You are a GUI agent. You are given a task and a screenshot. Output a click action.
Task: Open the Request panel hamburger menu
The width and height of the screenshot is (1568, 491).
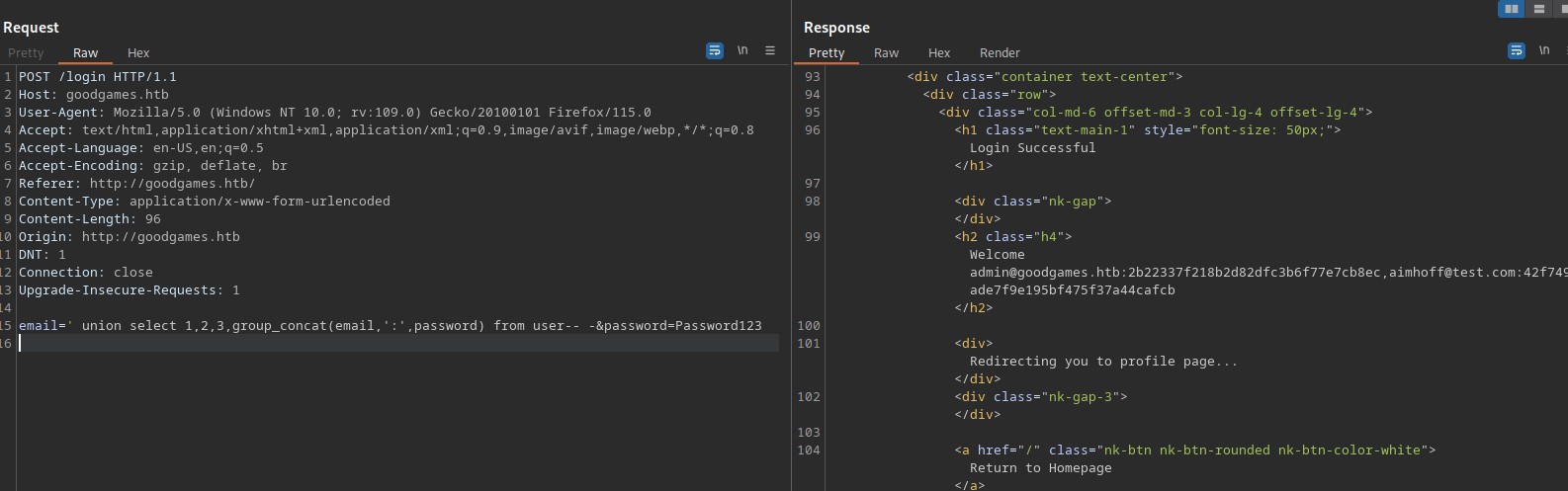coord(770,50)
